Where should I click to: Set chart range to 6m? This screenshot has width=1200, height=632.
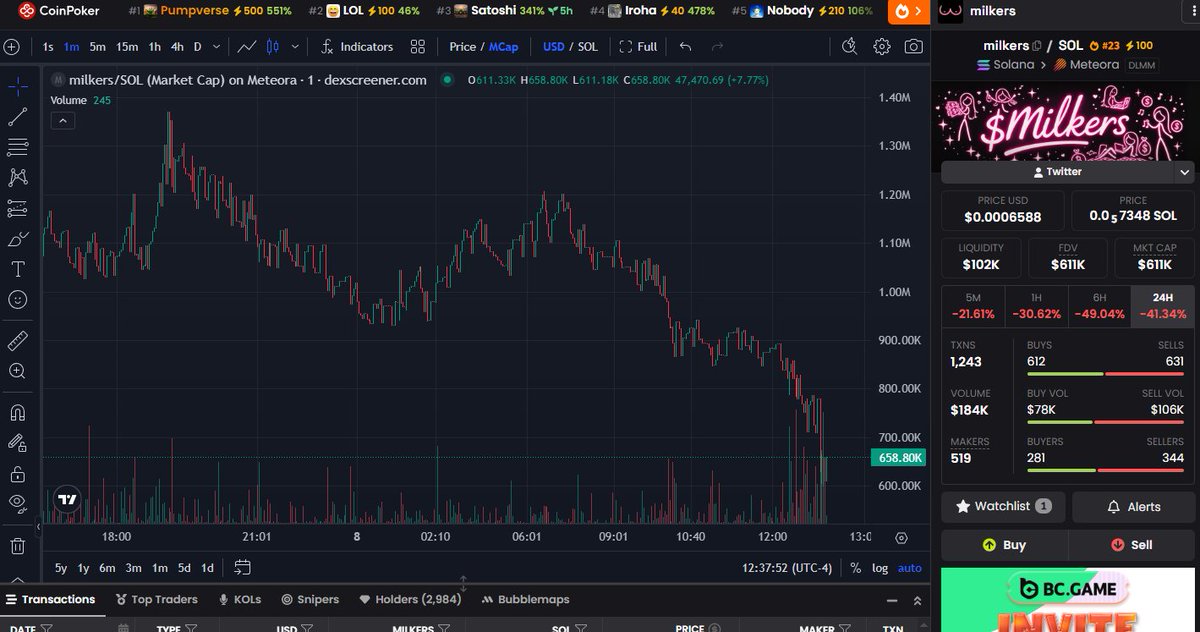tap(107, 568)
